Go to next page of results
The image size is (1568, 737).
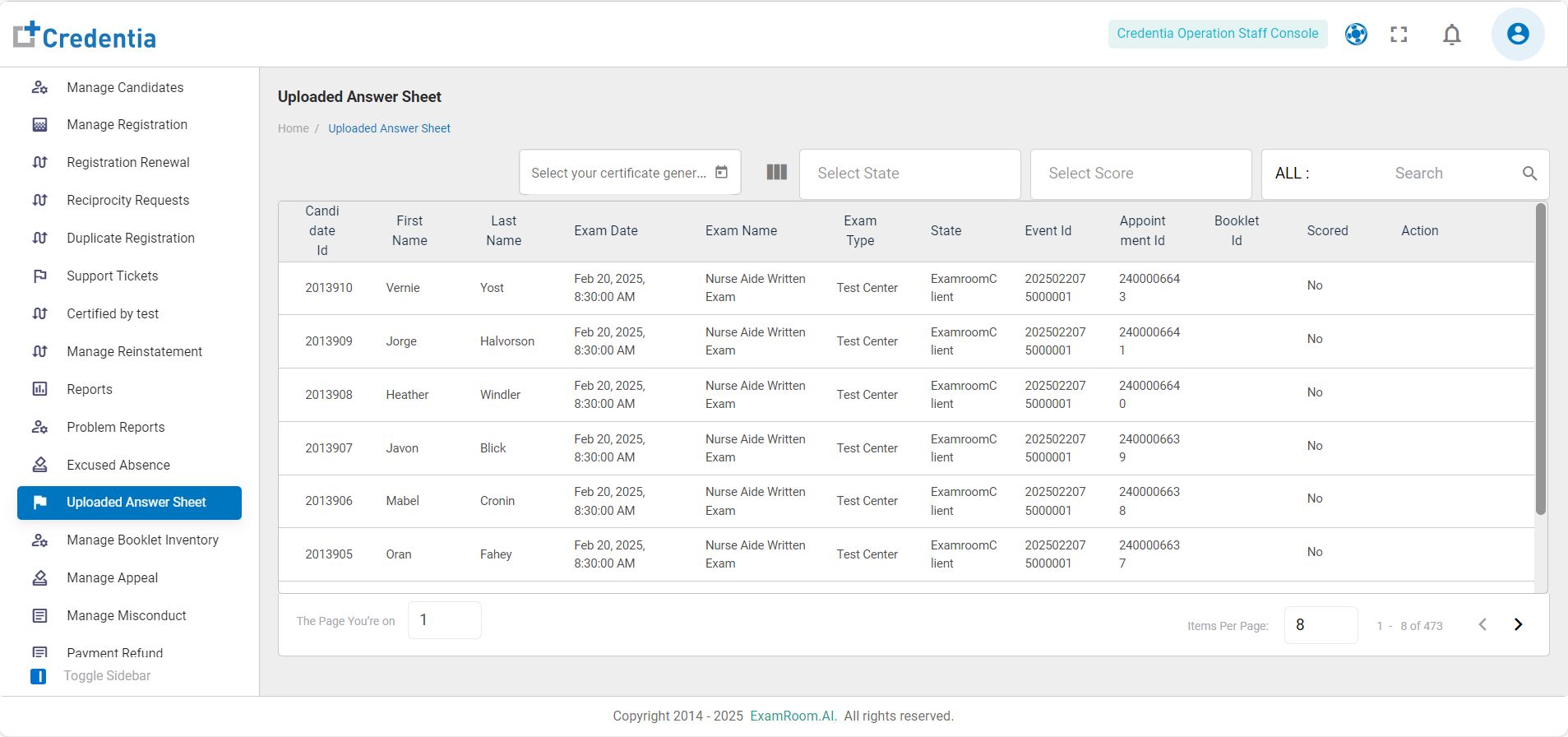coord(1518,624)
